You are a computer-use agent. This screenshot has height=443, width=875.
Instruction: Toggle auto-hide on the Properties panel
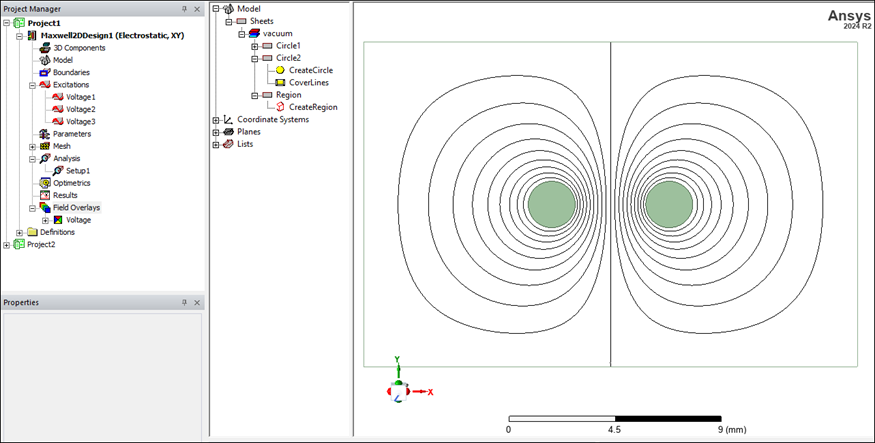point(185,302)
